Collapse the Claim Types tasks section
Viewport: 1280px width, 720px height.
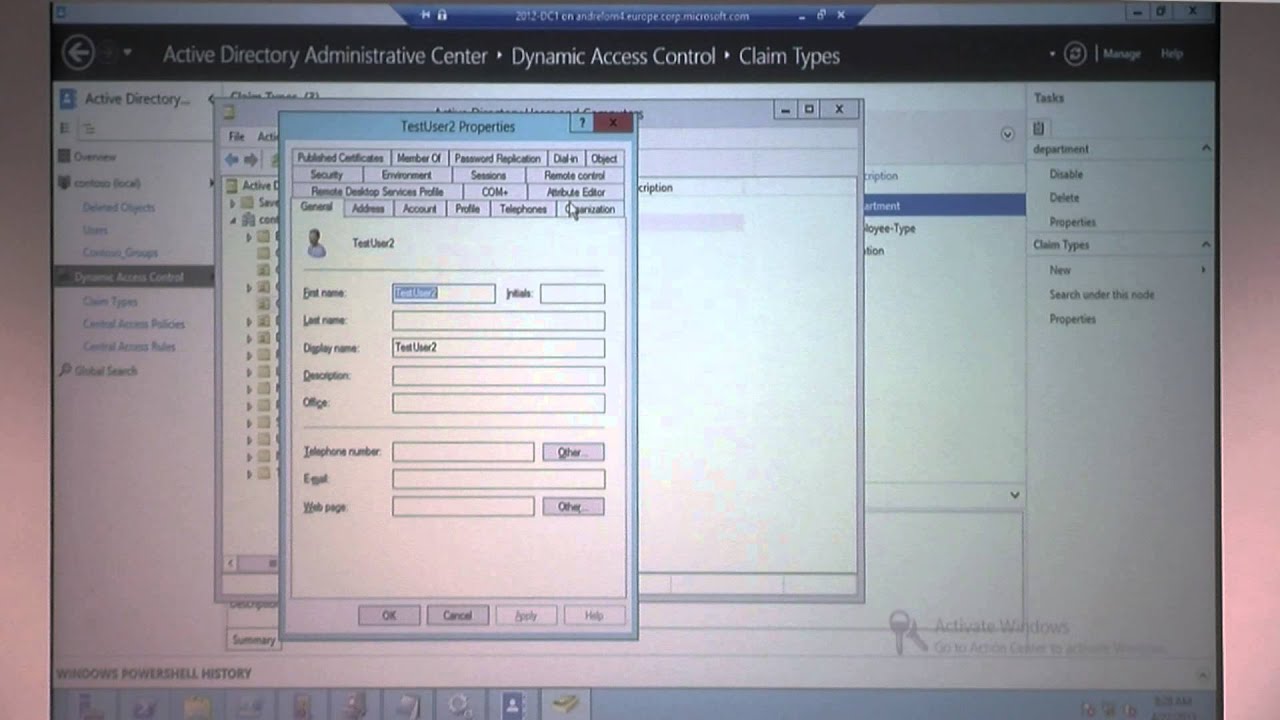coord(1206,245)
